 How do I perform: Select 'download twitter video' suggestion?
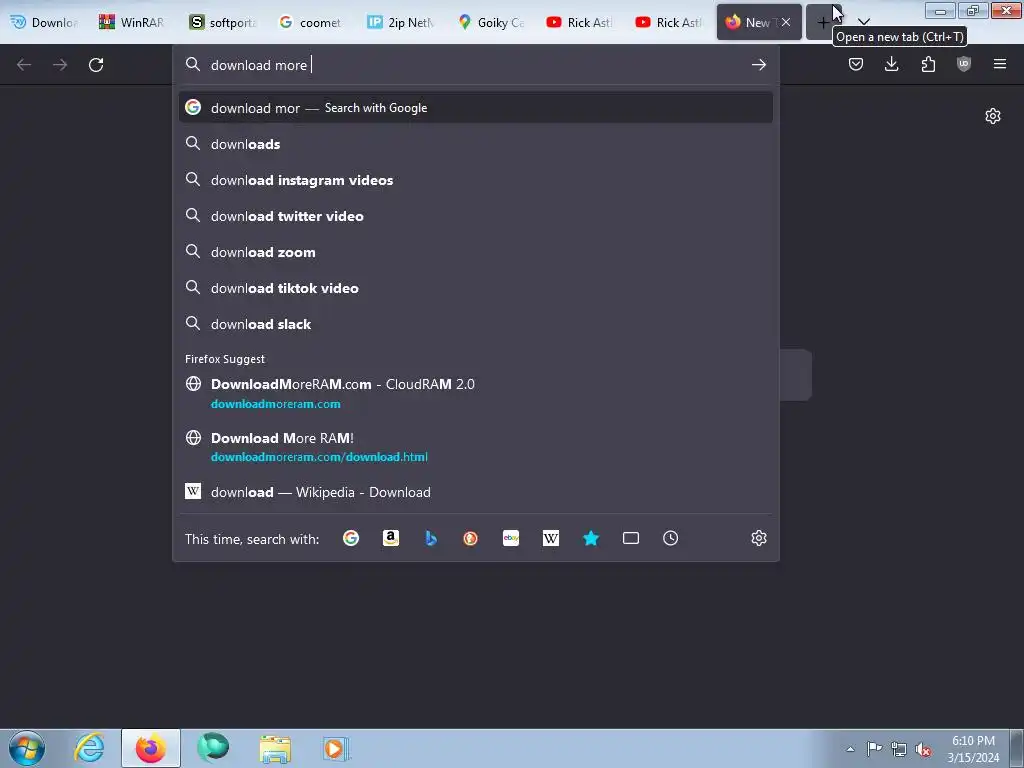pos(475,216)
